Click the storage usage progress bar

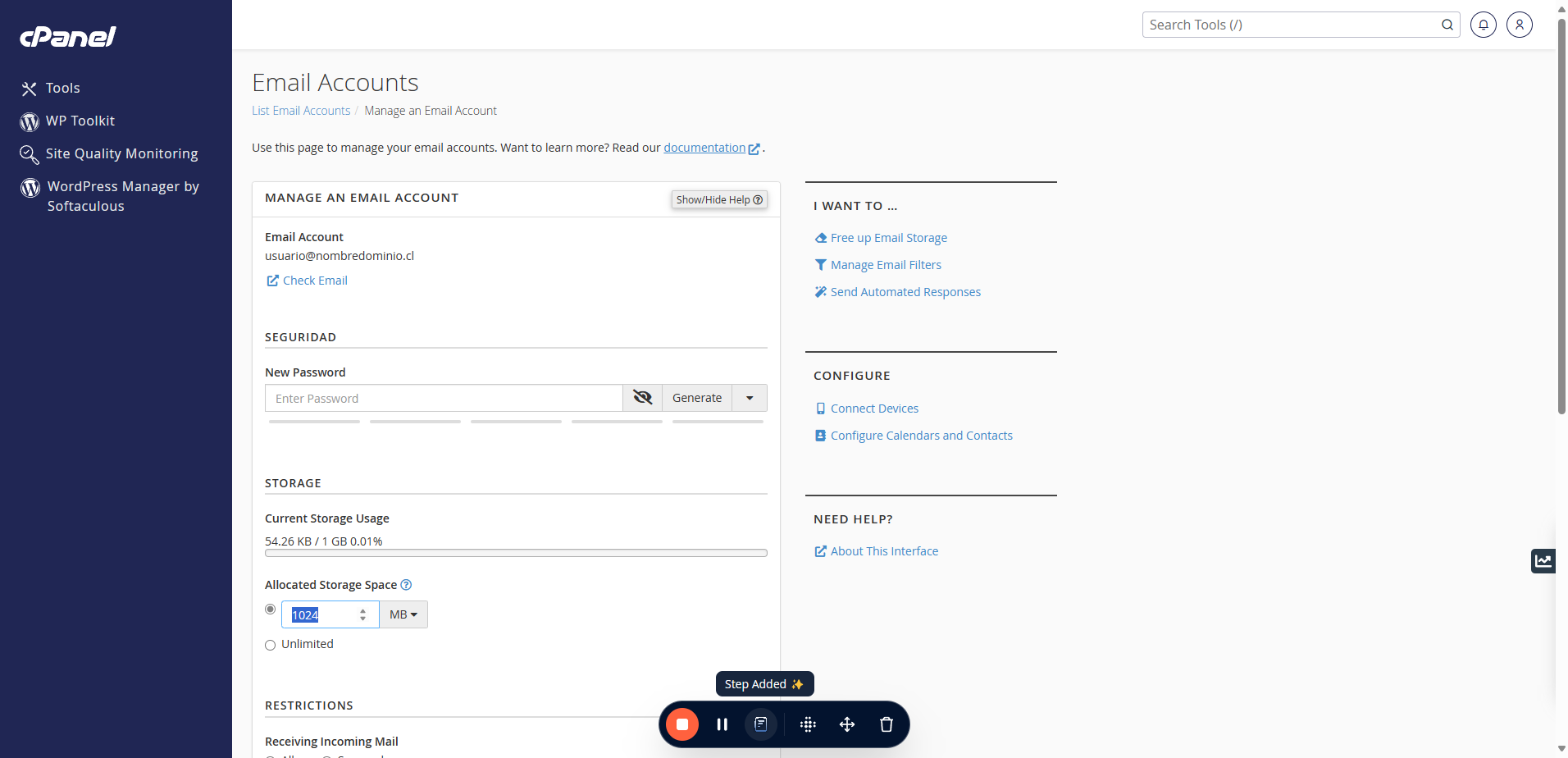[x=516, y=553]
